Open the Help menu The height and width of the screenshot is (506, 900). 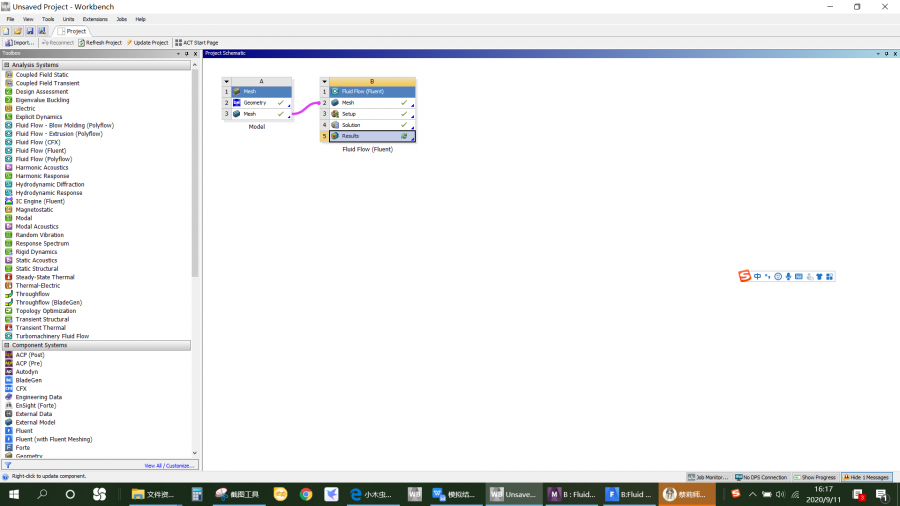click(x=141, y=19)
